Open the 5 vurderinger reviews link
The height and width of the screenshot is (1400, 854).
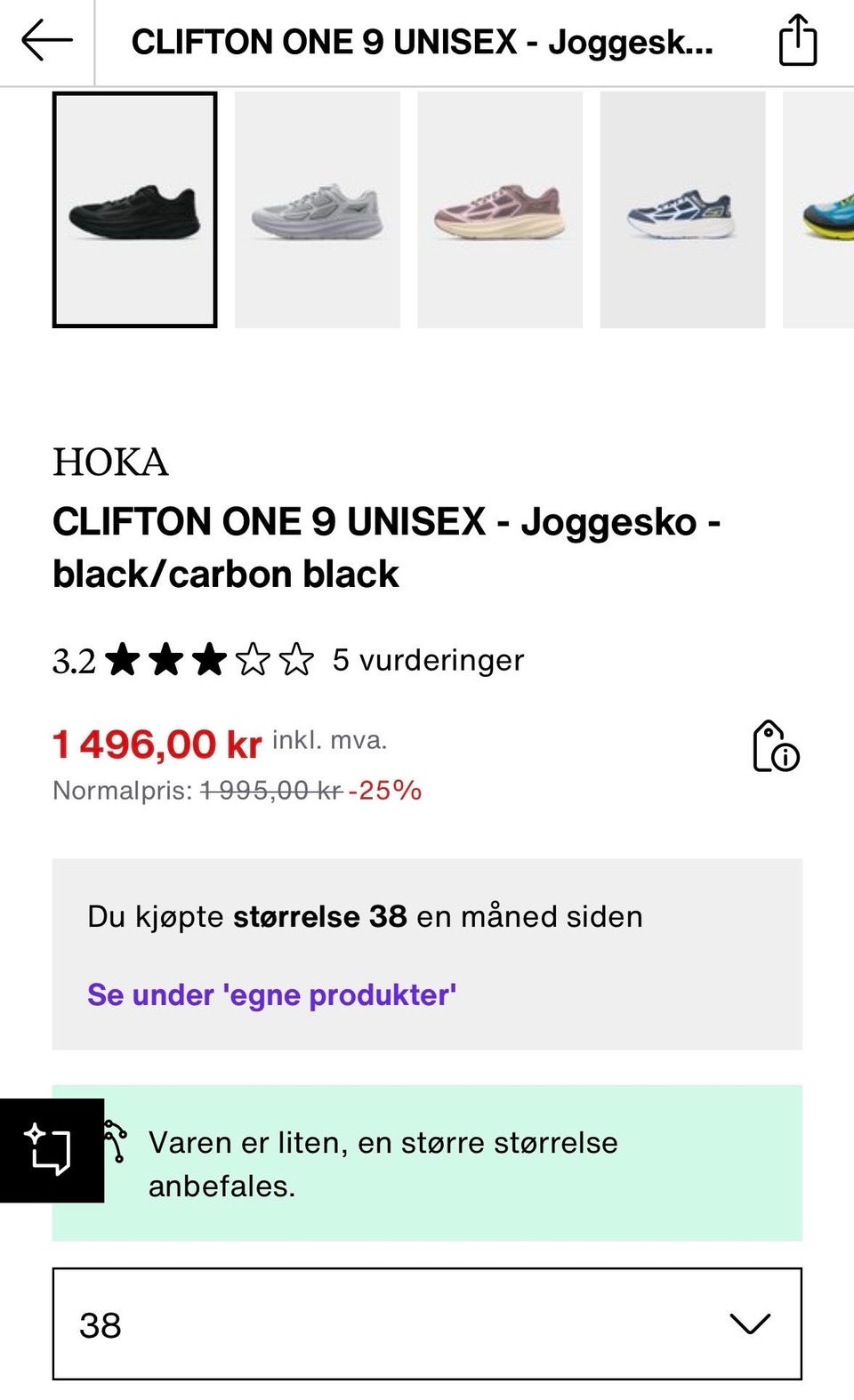coord(428,660)
